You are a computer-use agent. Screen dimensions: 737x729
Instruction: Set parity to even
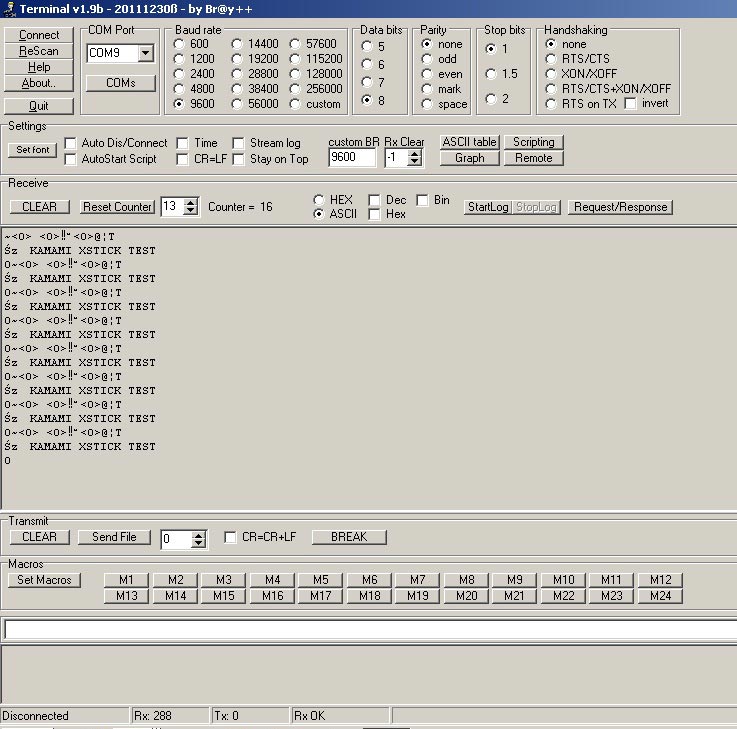tap(428, 74)
